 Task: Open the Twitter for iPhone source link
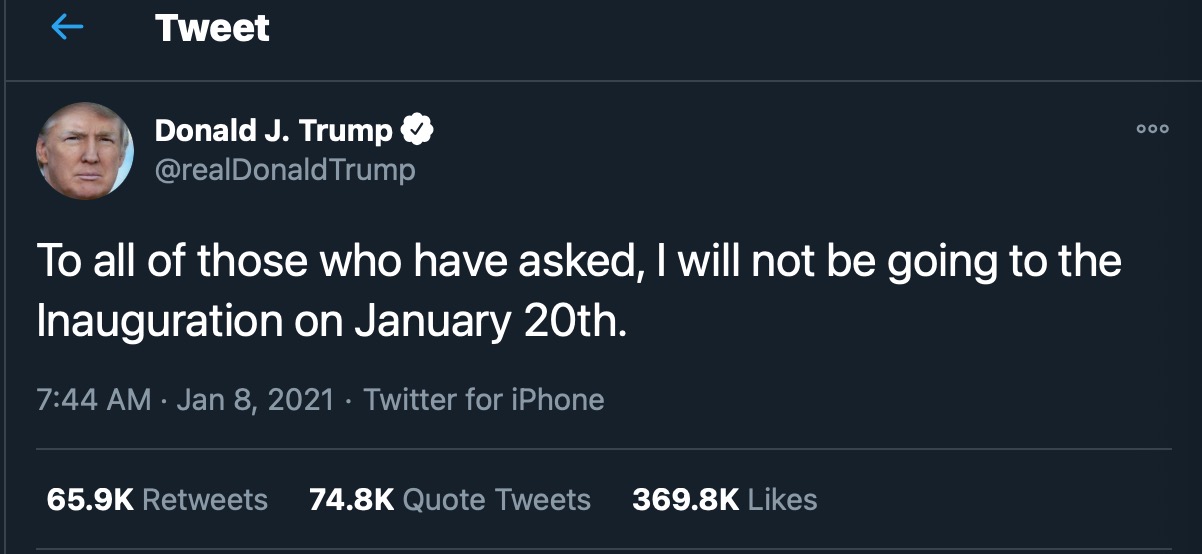coord(484,400)
